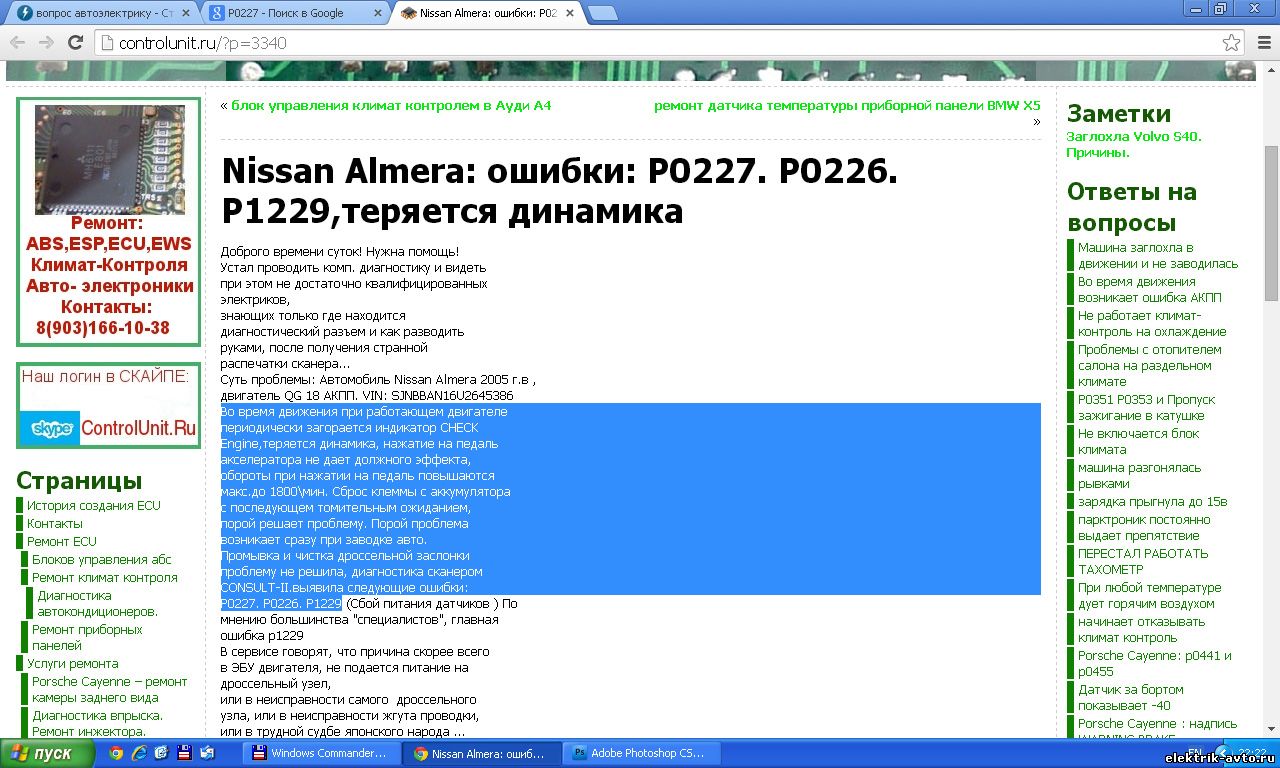Launch Internet Explorer from quick launch

tap(139, 753)
